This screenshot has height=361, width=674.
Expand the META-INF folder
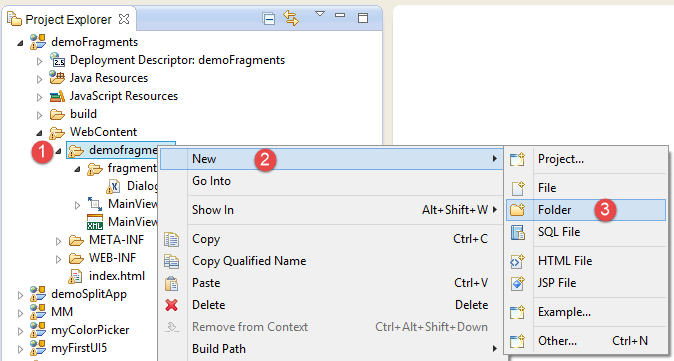click(x=58, y=241)
